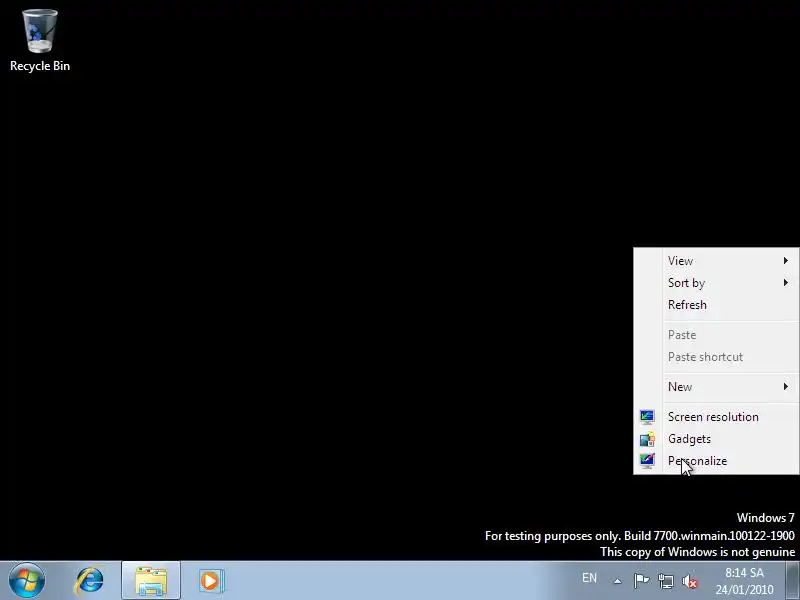Screen dimensions: 800x600
Task: Select Paste shortcut in the menu
Action: [716, 357]
